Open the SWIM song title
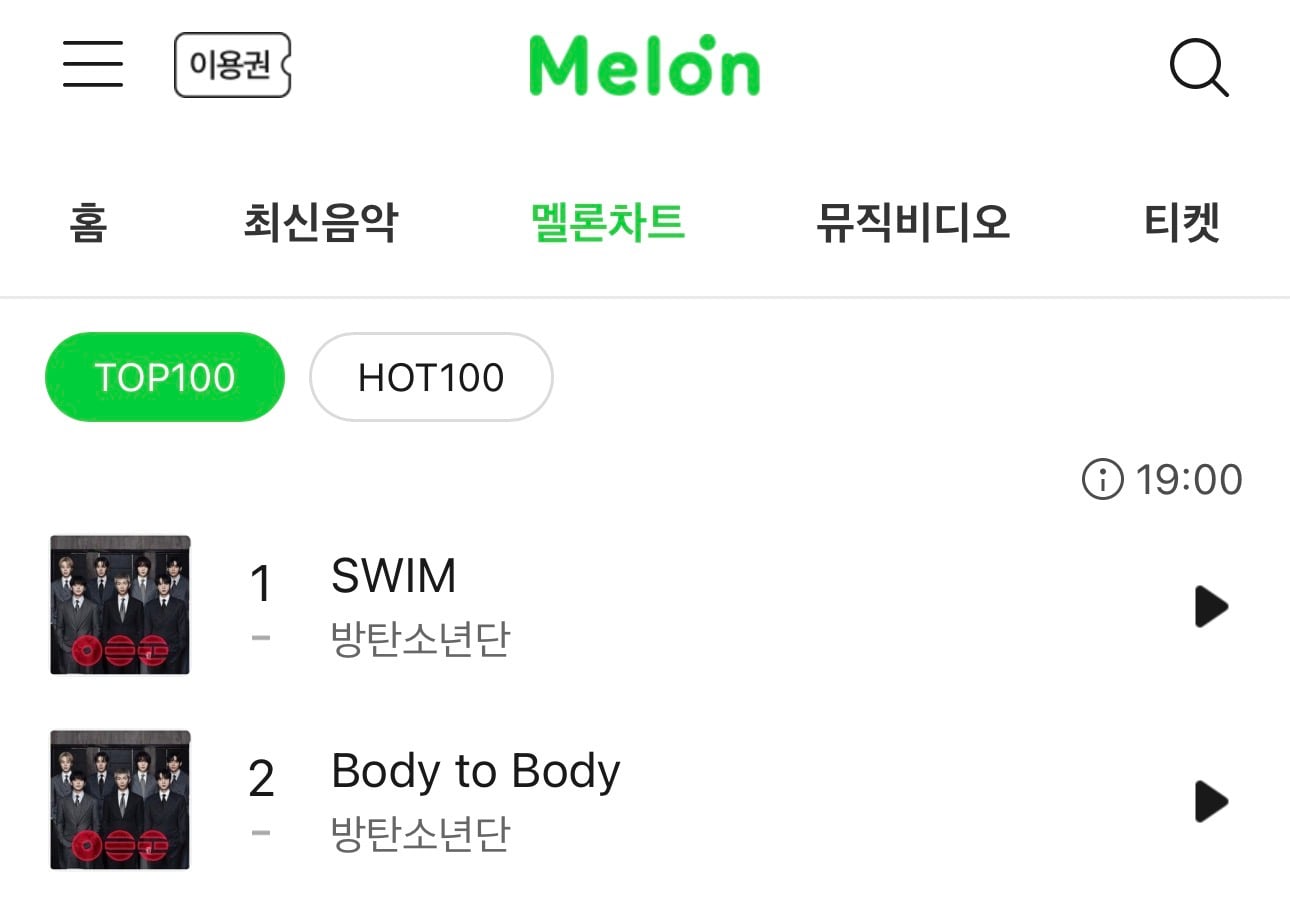Viewport: 1290px width, 899px height. point(394,576)
